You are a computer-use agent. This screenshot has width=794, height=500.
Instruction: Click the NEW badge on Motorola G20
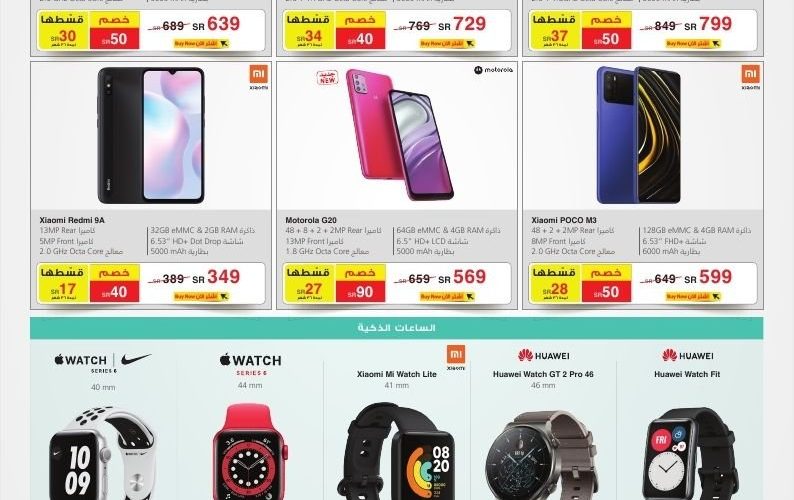[x=327, y=78]
